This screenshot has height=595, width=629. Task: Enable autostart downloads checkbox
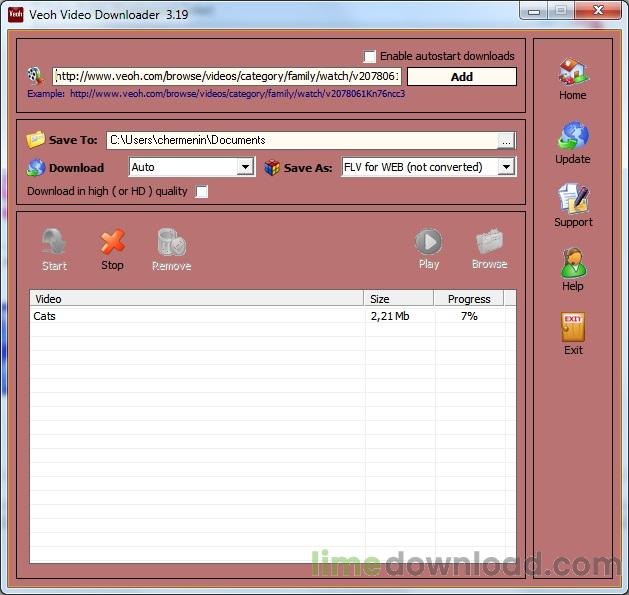pyautogui.click(x=369, y=56)
